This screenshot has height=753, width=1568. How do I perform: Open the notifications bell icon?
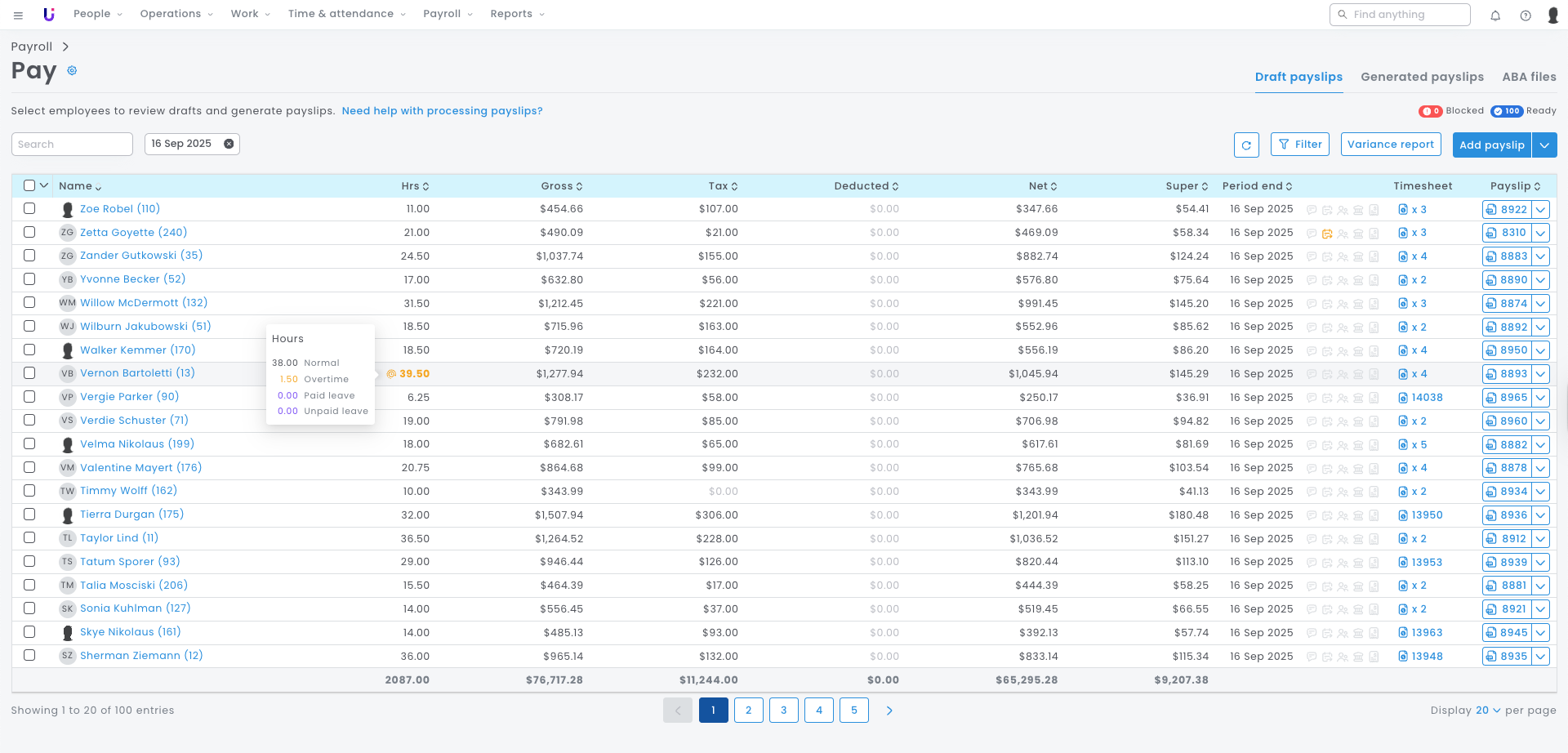point(1495,16)
